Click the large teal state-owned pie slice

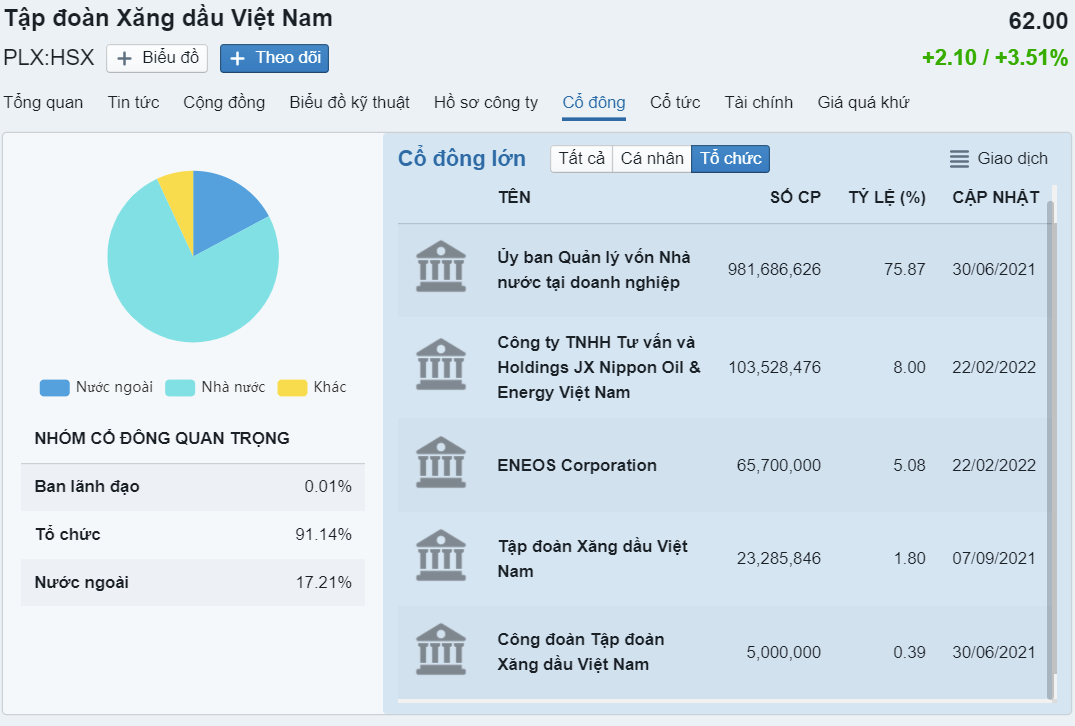click(x=185, y=295)
